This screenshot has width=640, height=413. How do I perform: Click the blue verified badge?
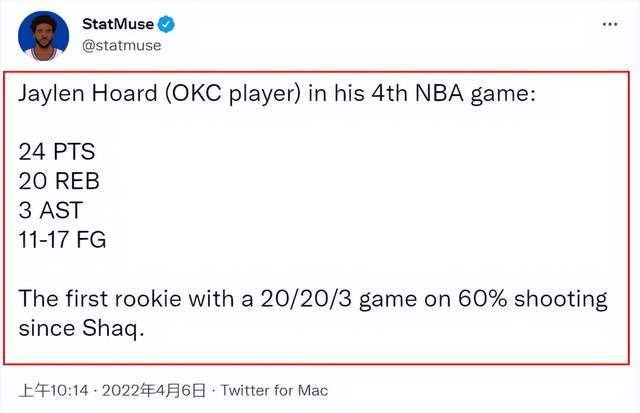tap(166, 24)
